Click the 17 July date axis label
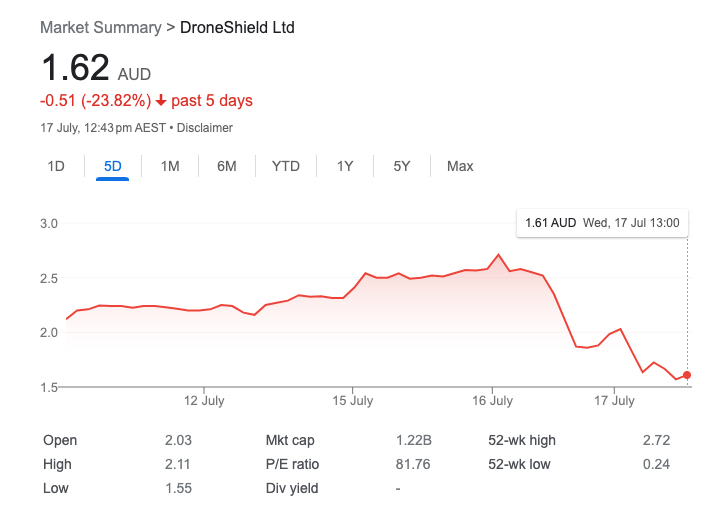 pos(615,401)
